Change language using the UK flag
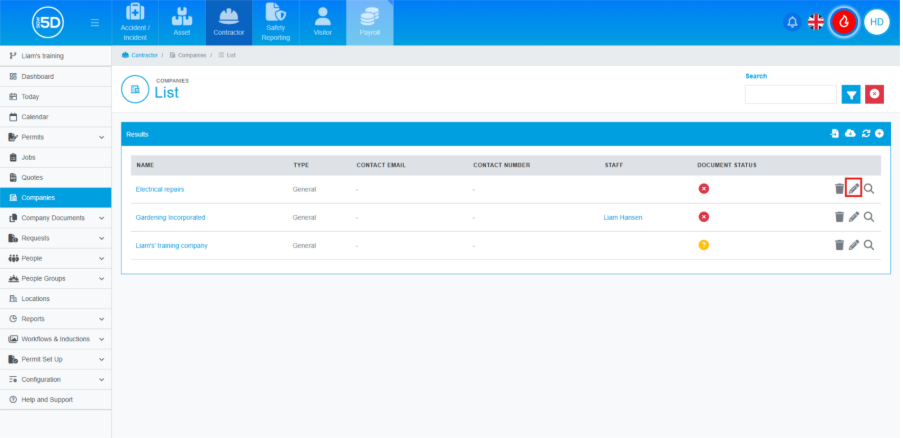The height and width of the screenshot is (438, 903). (816, 22)
